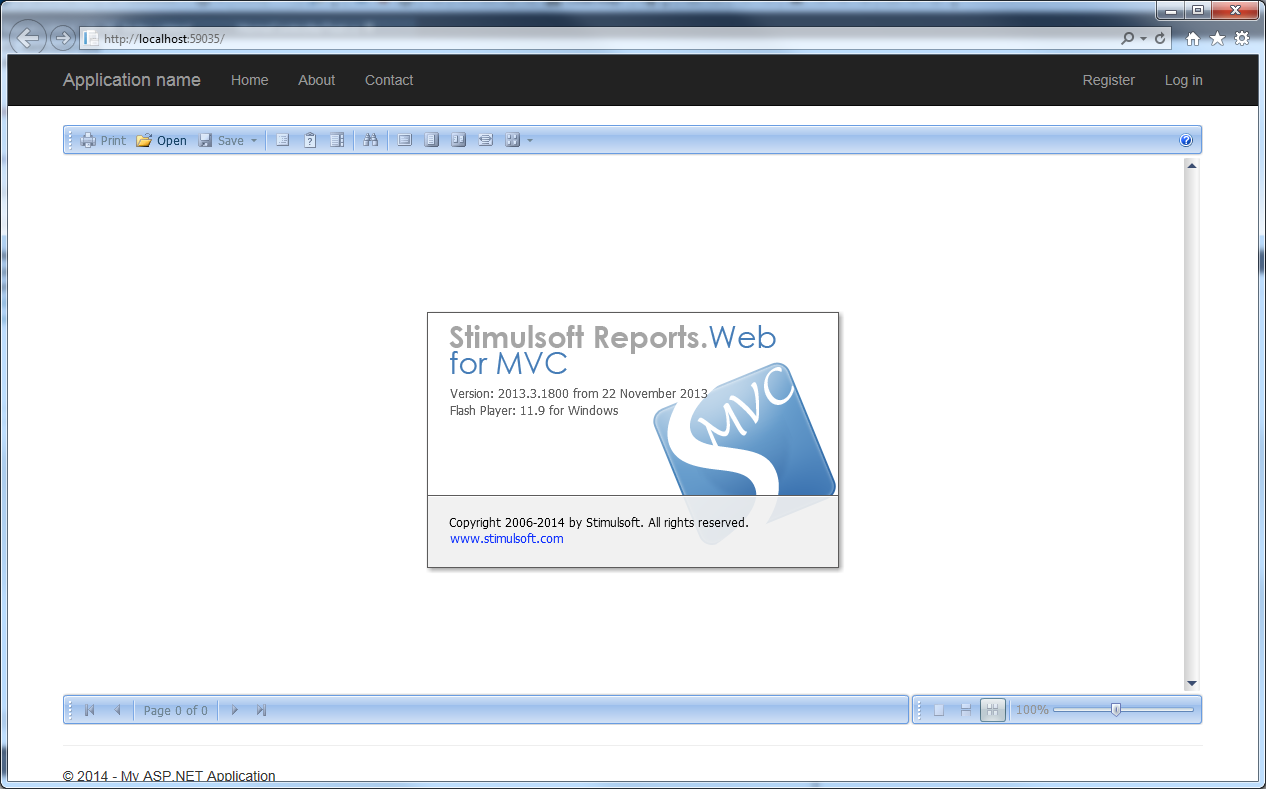Click the 100% zoom label
The height and width of the screenshot is (789, 1266).
(x=1032, y=710)
